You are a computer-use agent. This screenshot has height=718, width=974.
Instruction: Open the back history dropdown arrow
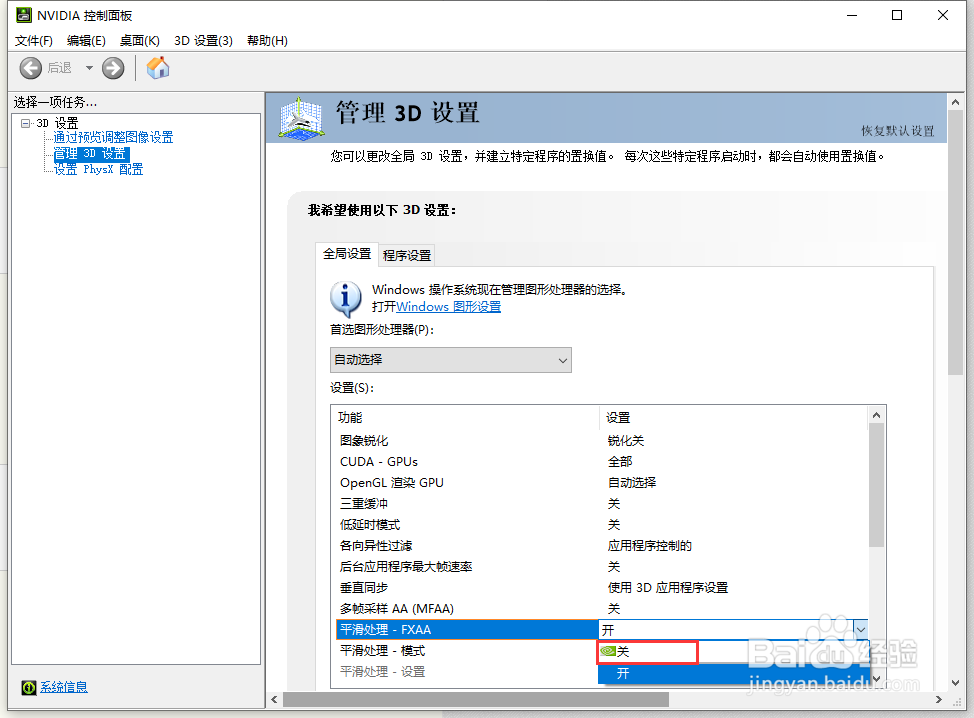click(89, 68)
